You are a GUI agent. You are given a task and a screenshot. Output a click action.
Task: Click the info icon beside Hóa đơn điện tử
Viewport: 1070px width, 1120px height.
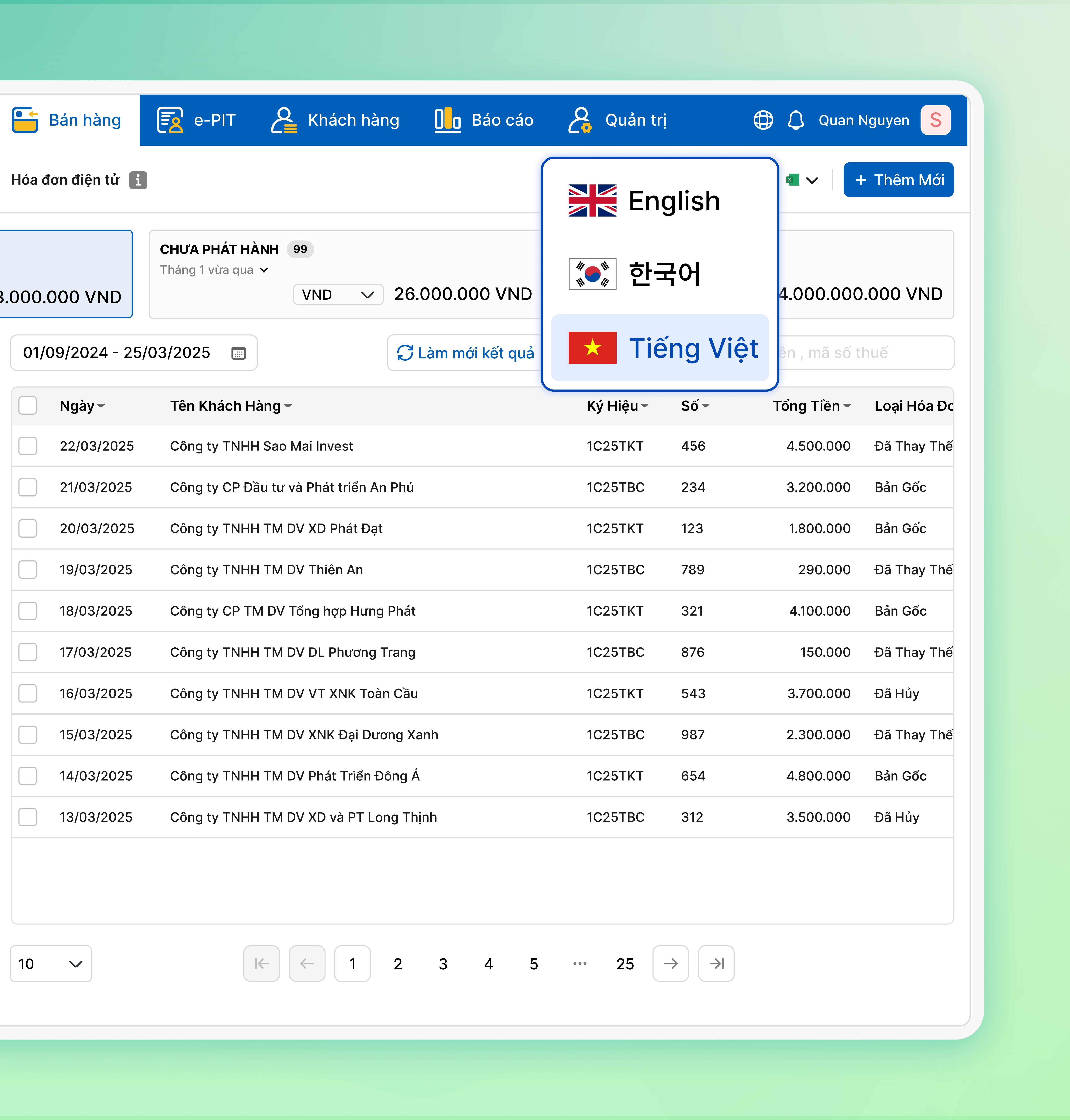coord(138,180)
